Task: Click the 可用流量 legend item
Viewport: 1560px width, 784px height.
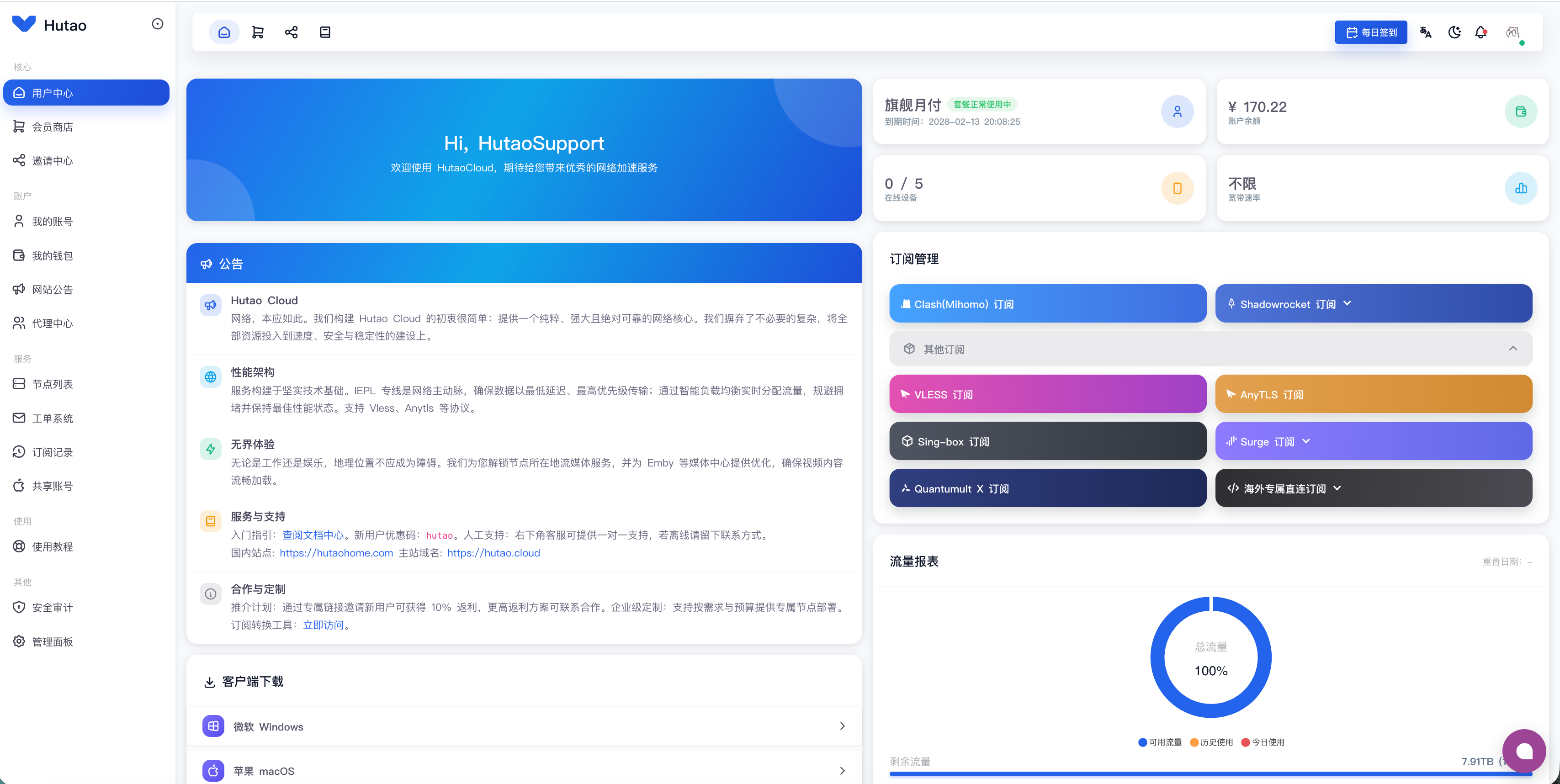Action: coord(1160,742)
